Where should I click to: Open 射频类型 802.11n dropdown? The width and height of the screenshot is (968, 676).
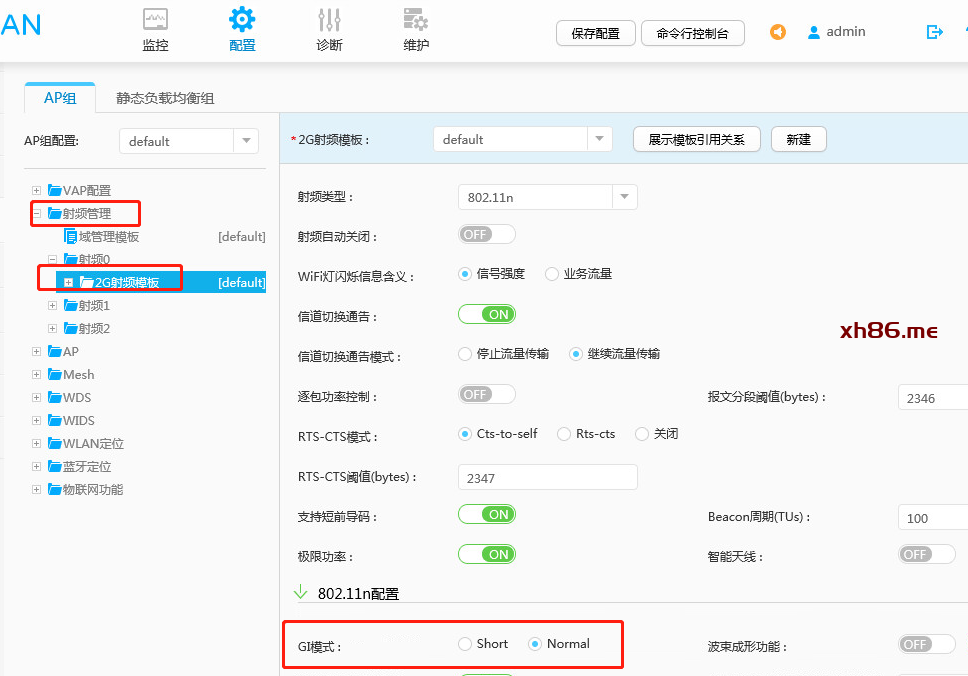click(x=624, y=197)
